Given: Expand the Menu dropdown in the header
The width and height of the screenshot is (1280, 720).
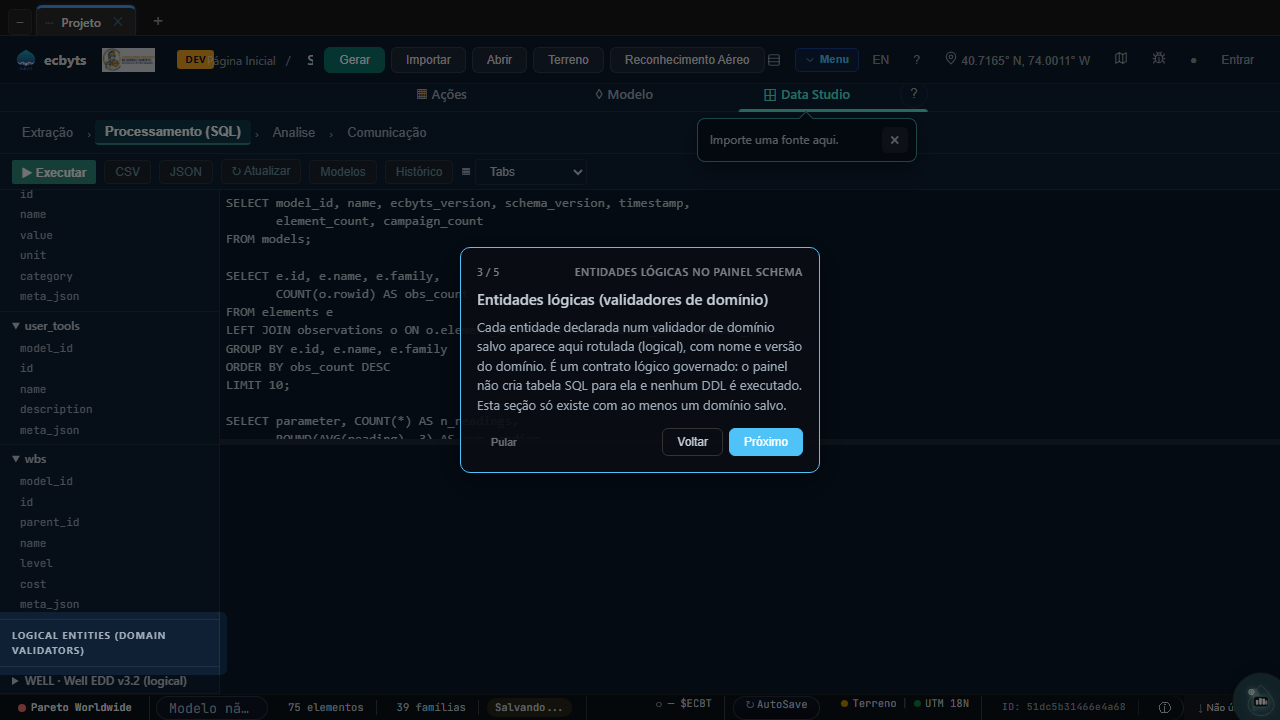Looking at the screenshot, I should click(827, 60).
